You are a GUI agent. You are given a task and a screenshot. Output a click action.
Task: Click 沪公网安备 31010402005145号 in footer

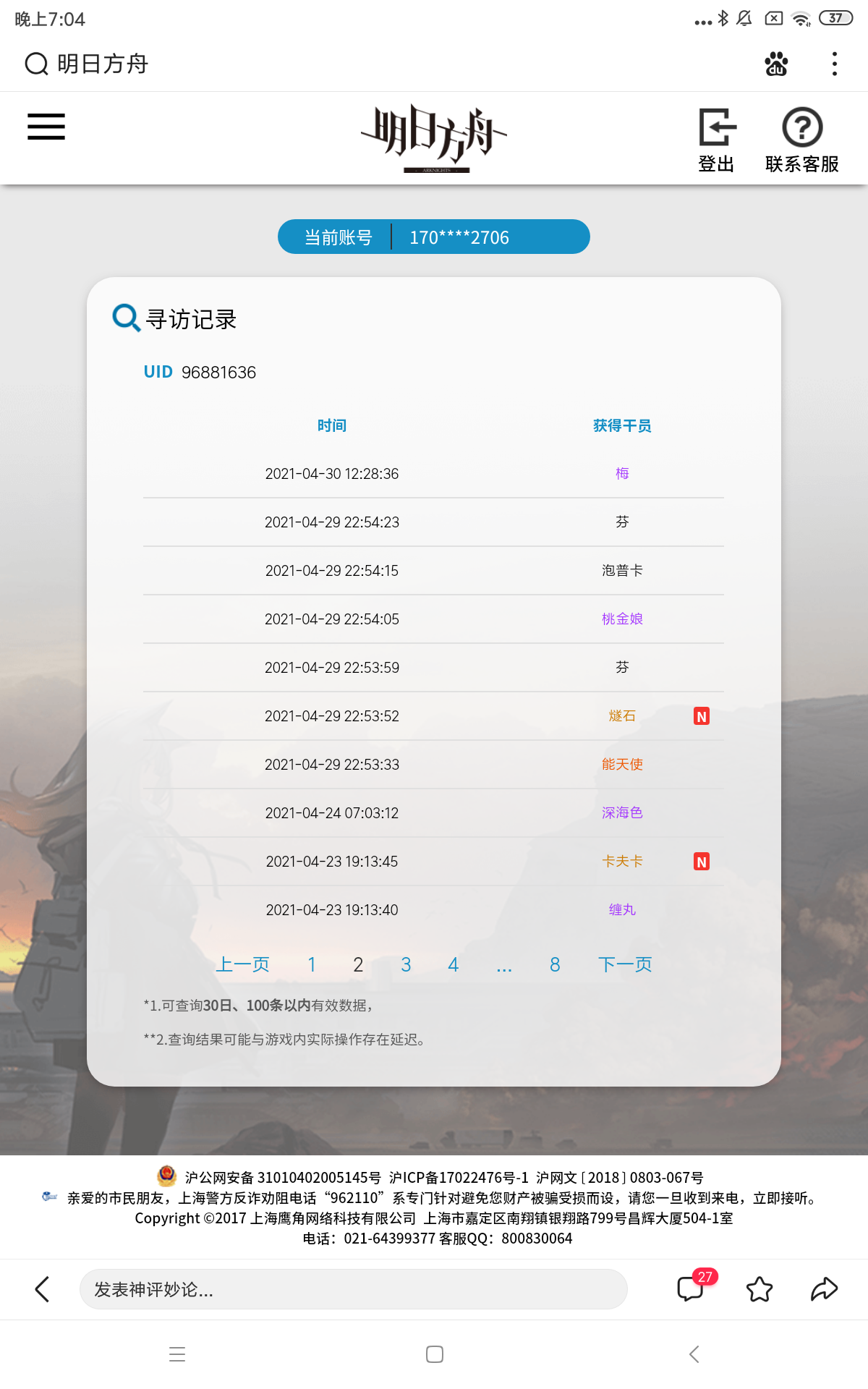(x=283, y=1178)
